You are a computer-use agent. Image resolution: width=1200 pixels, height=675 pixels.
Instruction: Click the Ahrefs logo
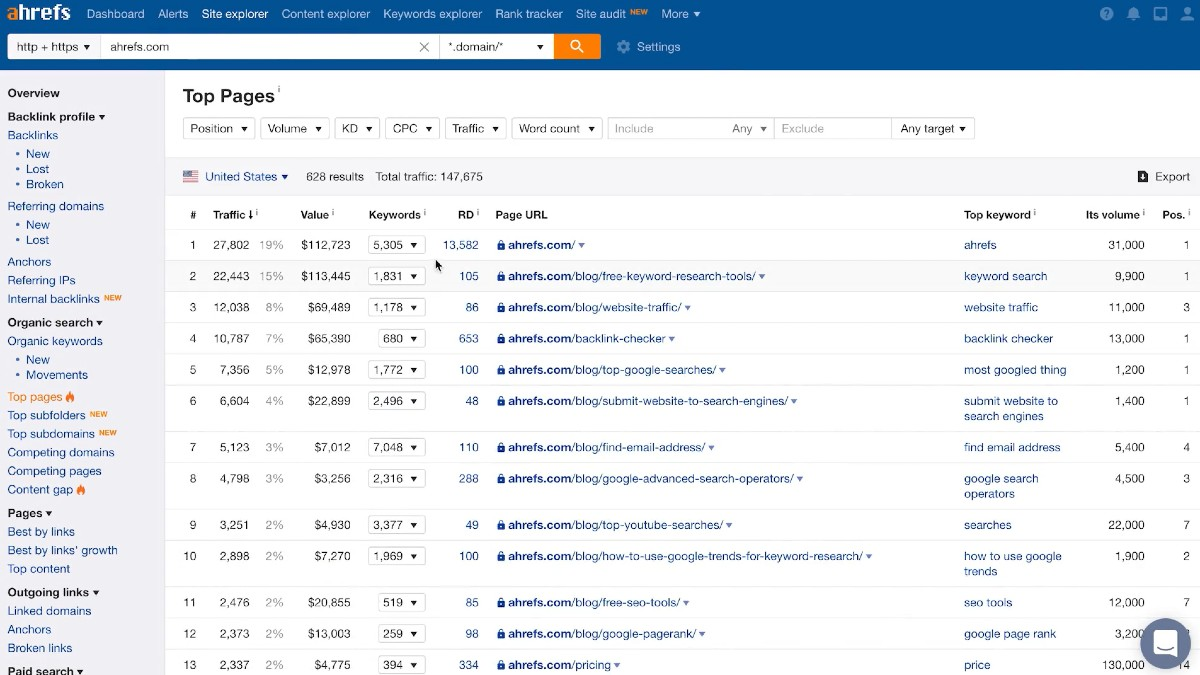[x=40, y=14]
